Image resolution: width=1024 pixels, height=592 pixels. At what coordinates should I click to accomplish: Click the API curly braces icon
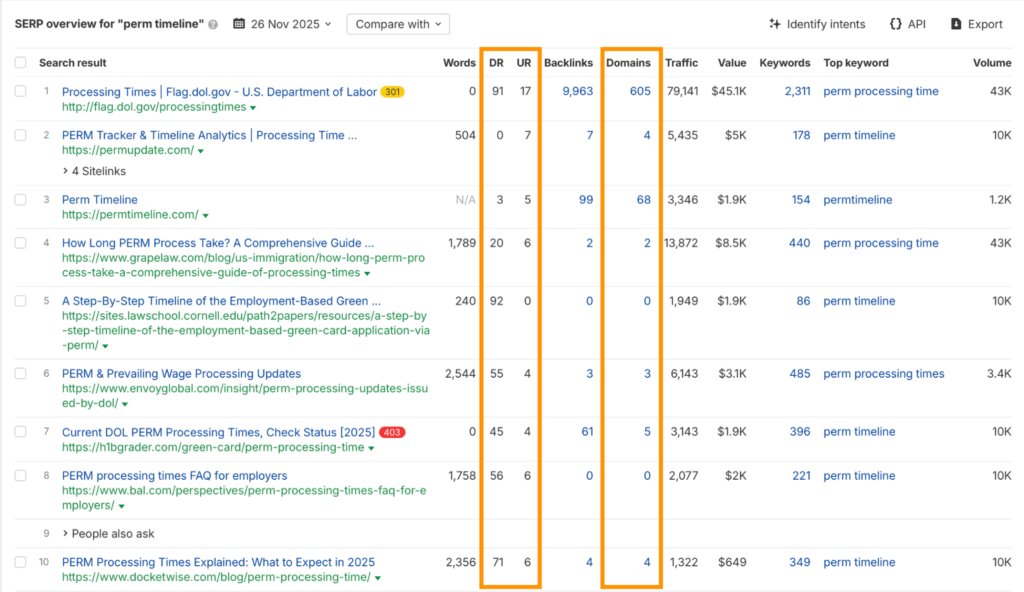895,24
